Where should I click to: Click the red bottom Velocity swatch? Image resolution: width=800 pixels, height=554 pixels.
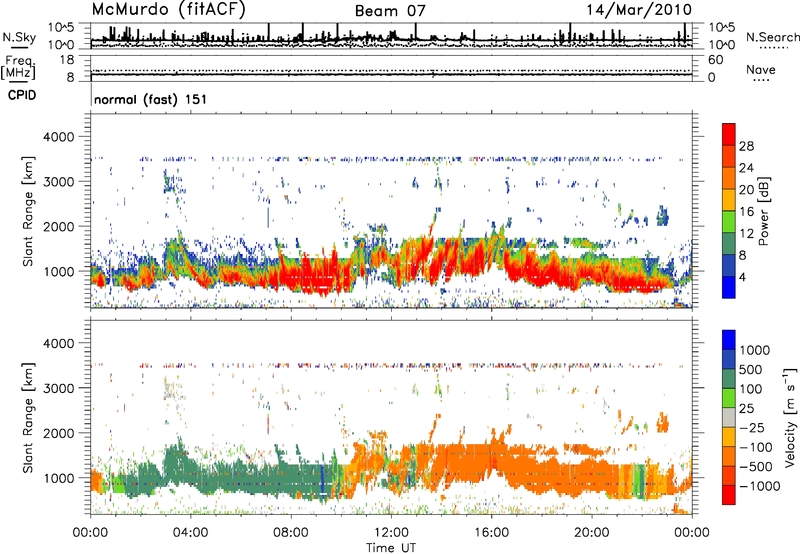729,495
